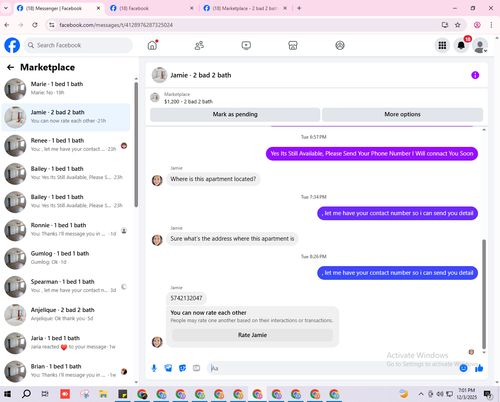This screenshot has height=402, width=500.
Task: Click the message 5742132047
Action: coord(186,298)
